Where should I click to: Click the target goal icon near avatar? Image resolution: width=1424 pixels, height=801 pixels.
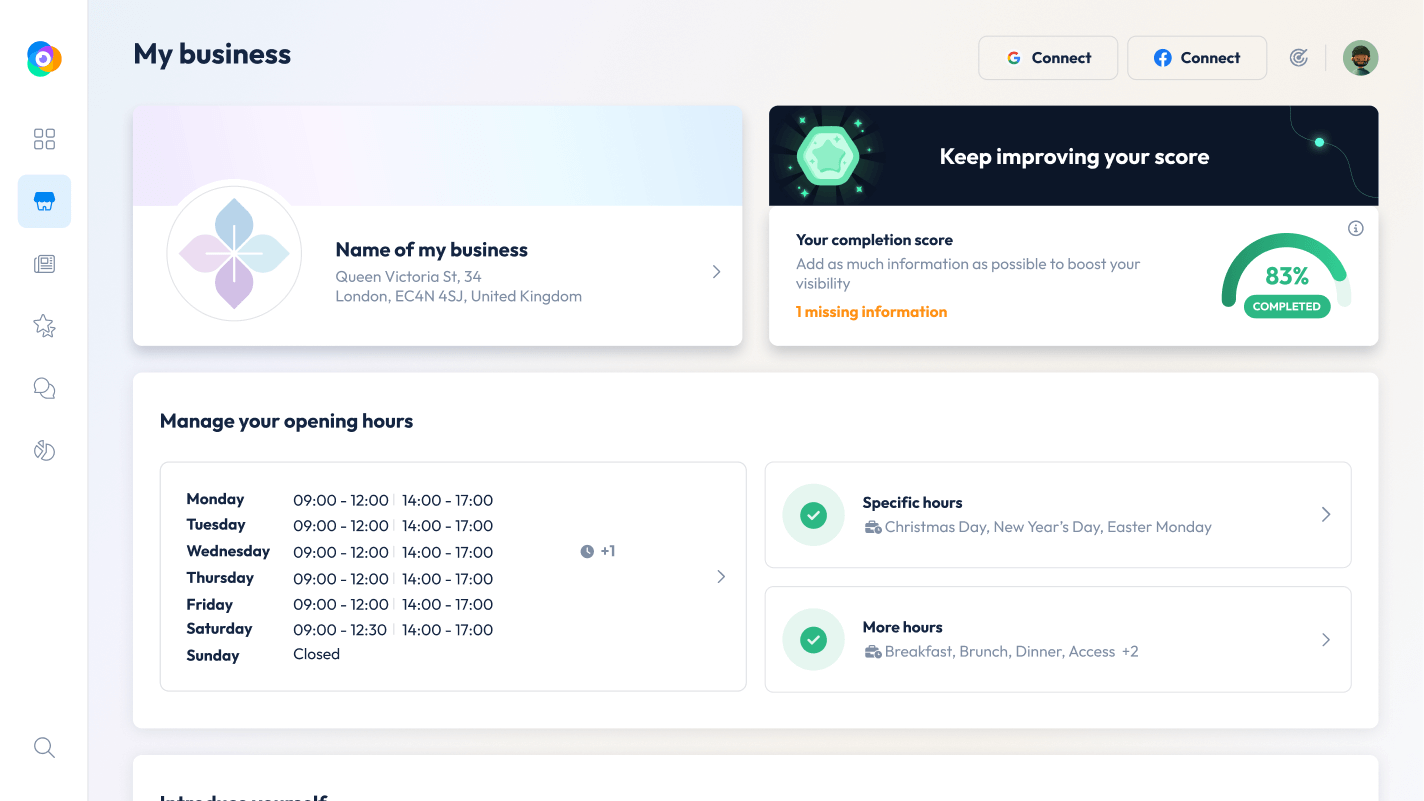click(x=1298, y=58)
